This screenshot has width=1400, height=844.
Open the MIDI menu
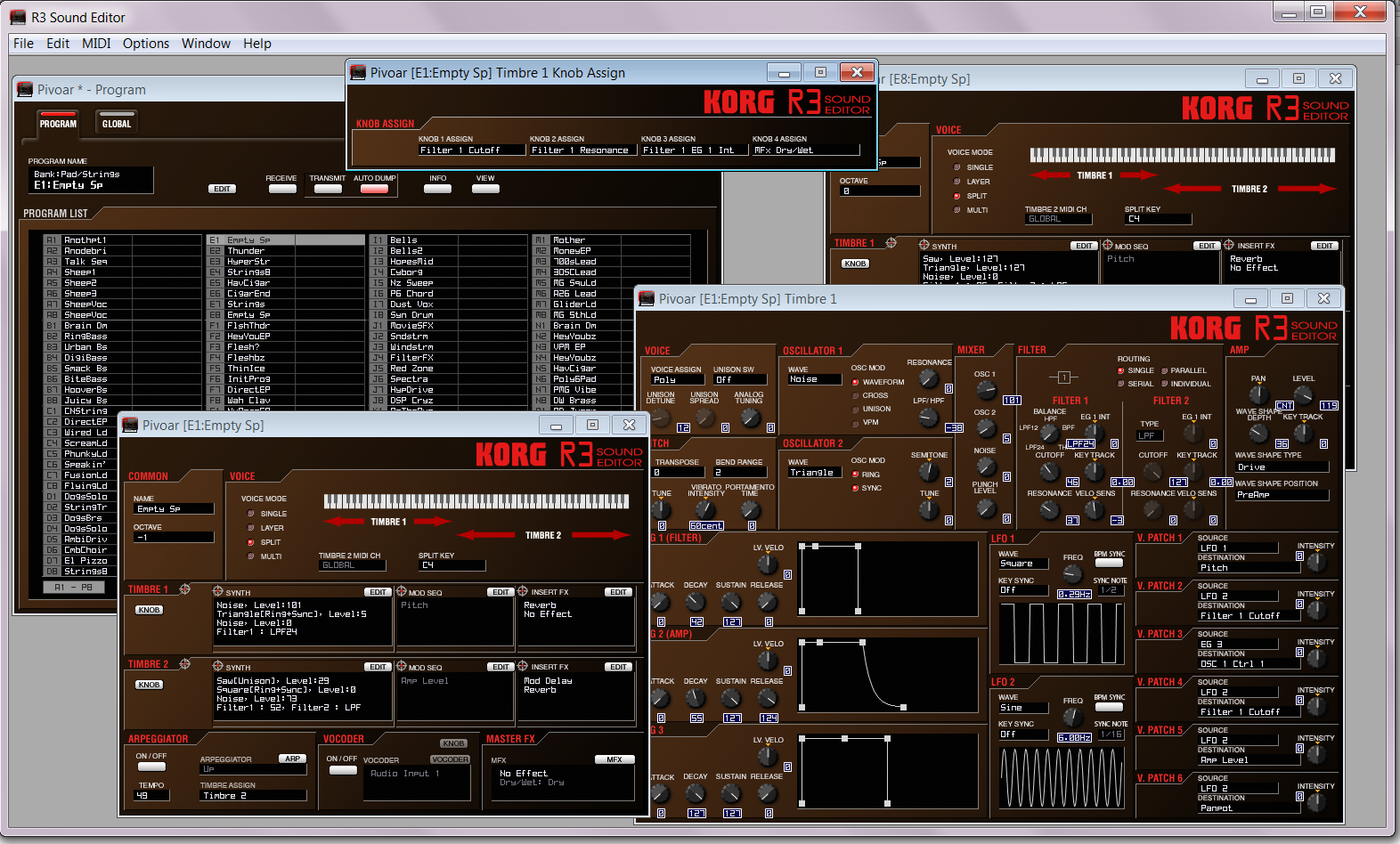(96, 44)
